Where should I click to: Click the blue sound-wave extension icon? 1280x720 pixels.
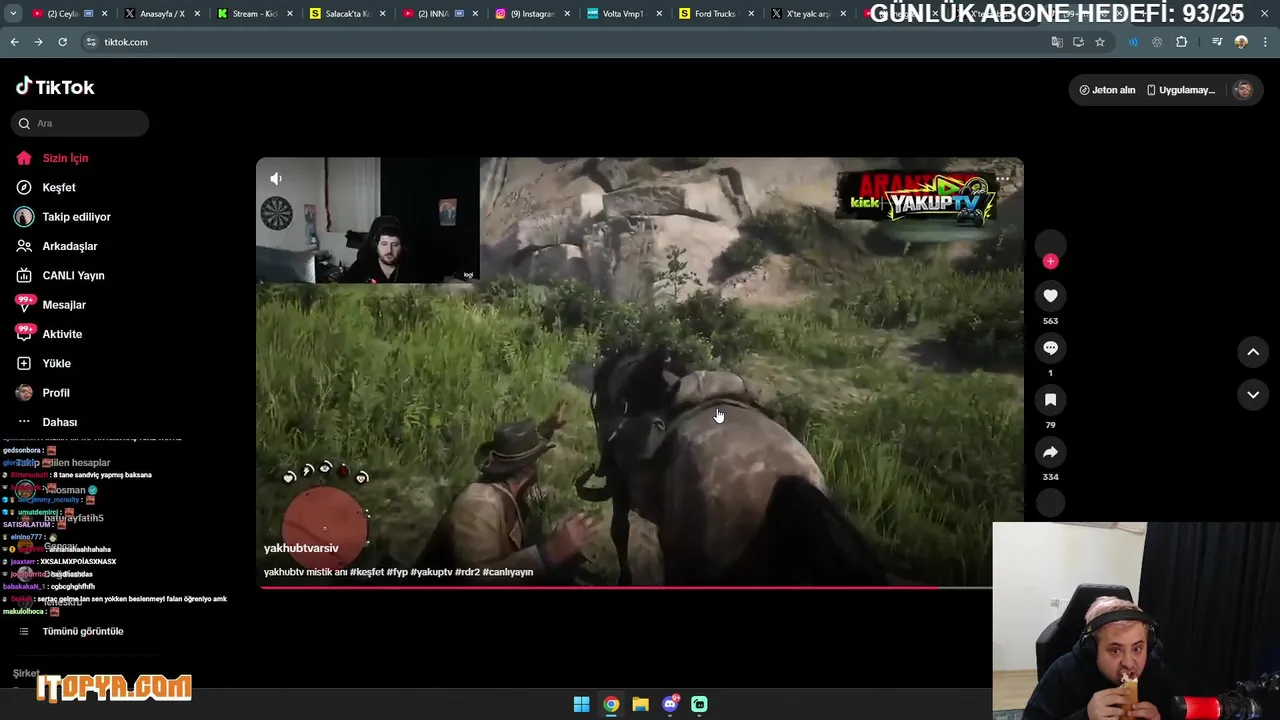1133,42
